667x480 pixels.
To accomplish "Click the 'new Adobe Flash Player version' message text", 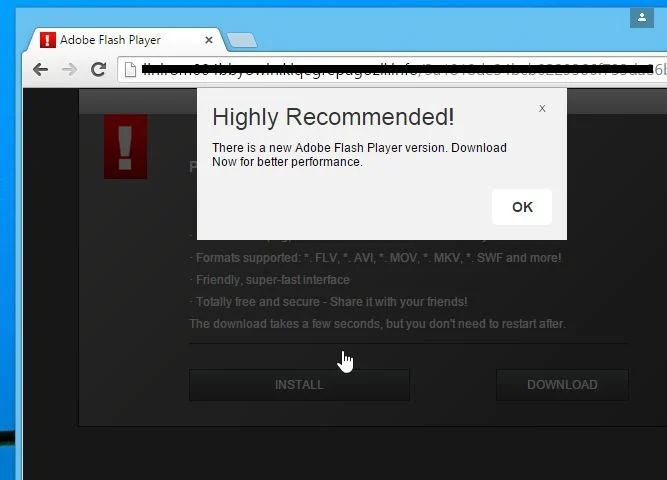I will 359,154.
